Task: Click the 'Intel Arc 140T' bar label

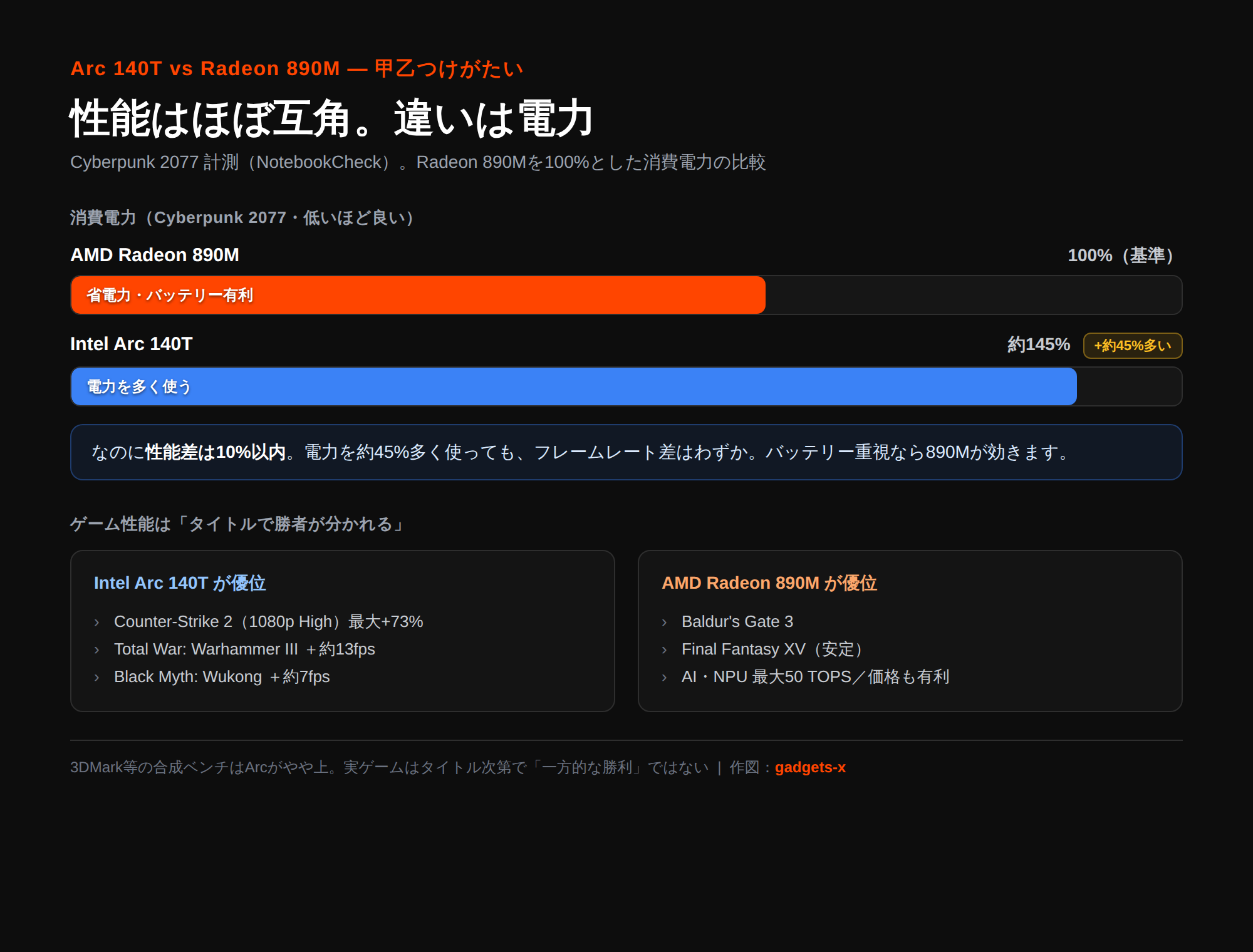Action: pos(132,344)
